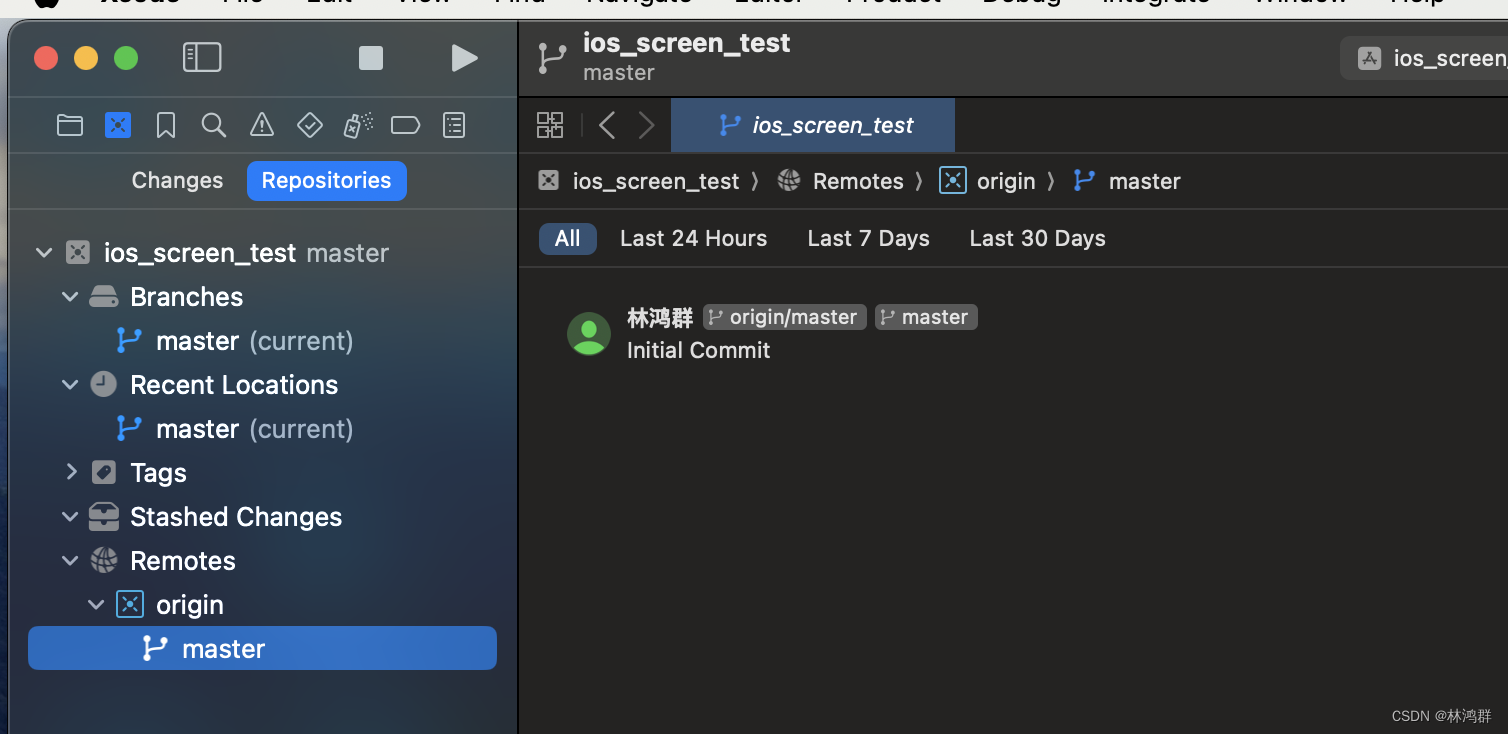Click the origin/master branch badge

coord(785,317)
